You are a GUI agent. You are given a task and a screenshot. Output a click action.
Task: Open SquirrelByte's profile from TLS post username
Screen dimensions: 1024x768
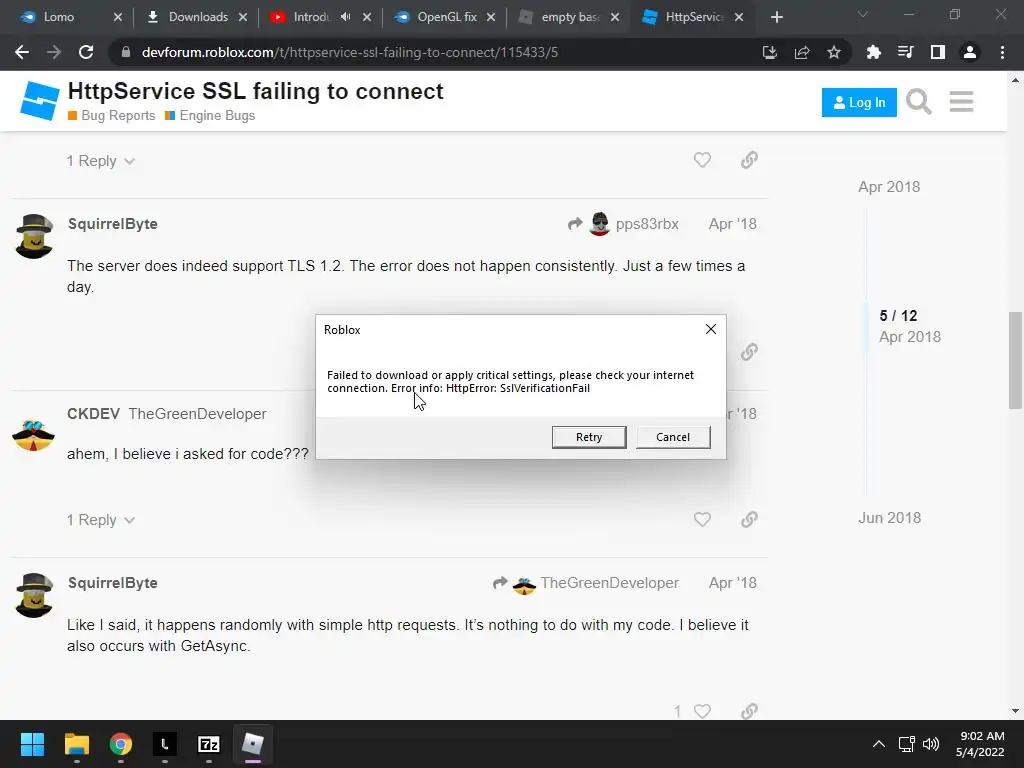pos(112,224)
